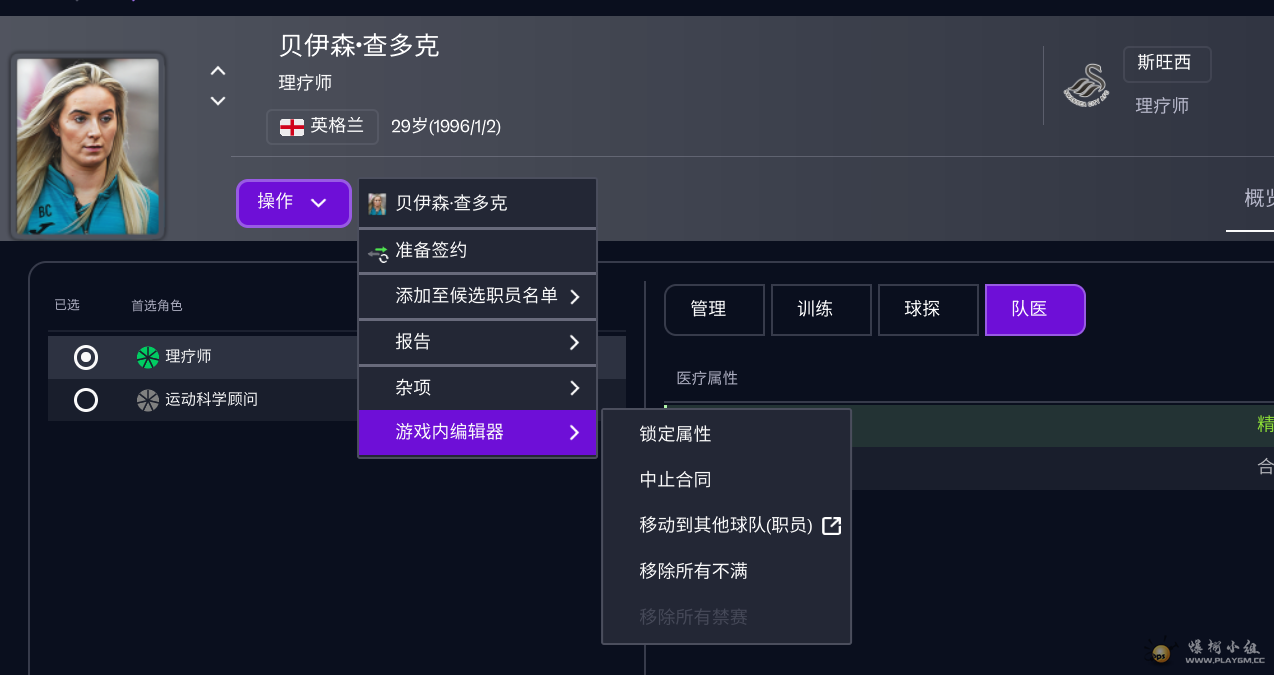This screenshot has width=1274, height=675.
Task: Click the staff member portrait photo
Action: (88, 146)
